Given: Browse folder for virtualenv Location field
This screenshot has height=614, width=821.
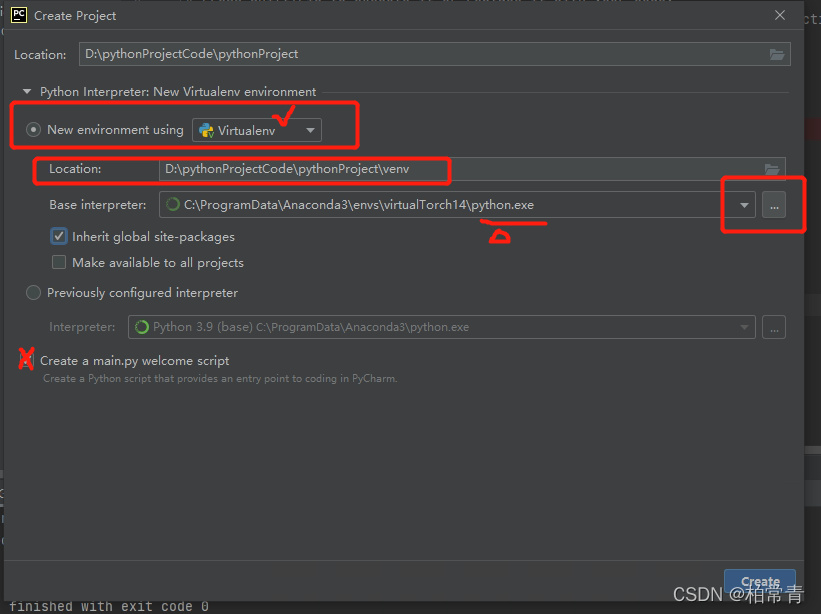Looking at the screenshot, I should pyautogui.click(x=772, y=169).
